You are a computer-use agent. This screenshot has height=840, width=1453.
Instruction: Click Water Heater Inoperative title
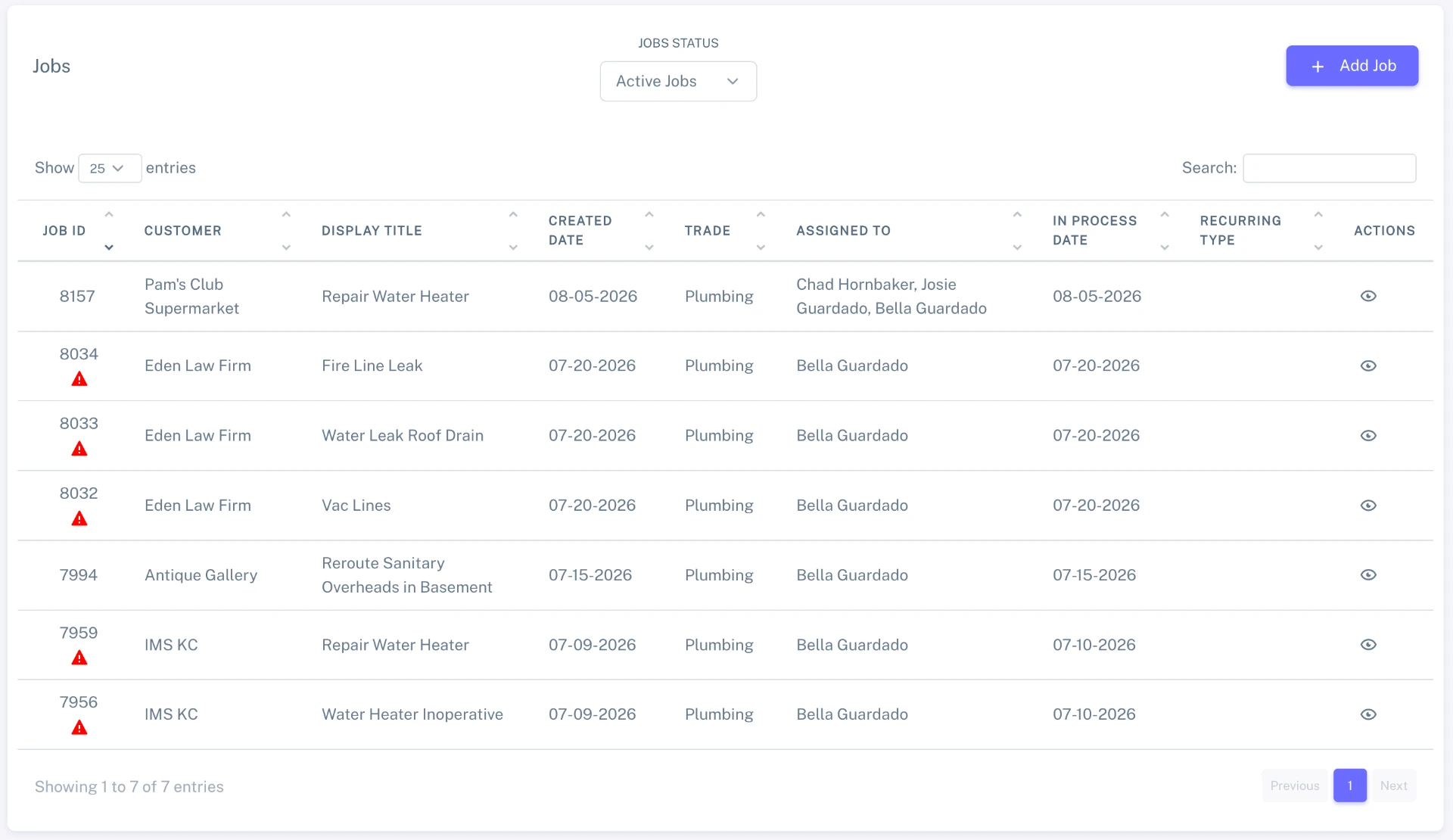412,714
